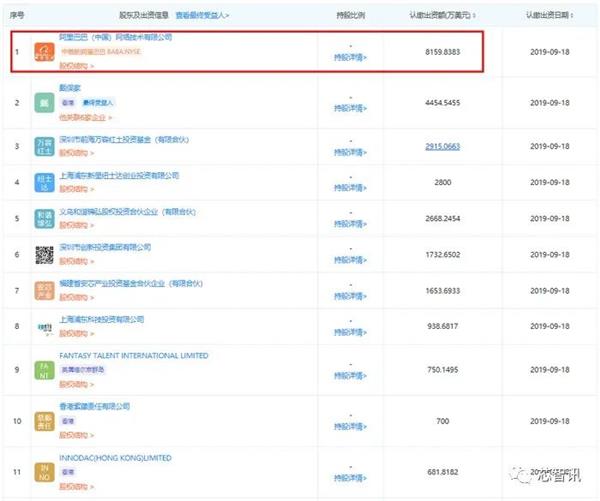Open the Shanghai investment company link in row 8
Screen dimensions: 600x501
coord(101,319)
